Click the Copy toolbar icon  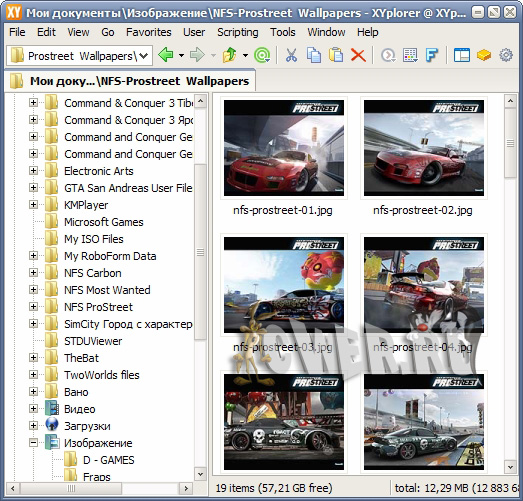[314, 55]
